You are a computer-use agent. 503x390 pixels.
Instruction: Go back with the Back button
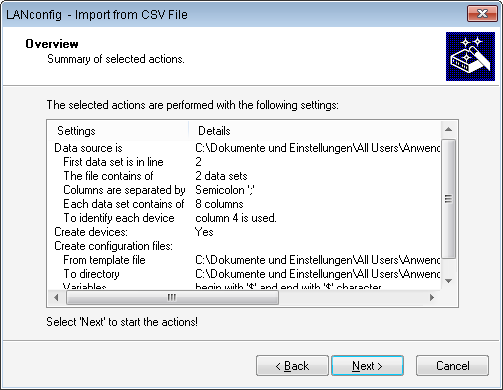[x=292, y=366]
